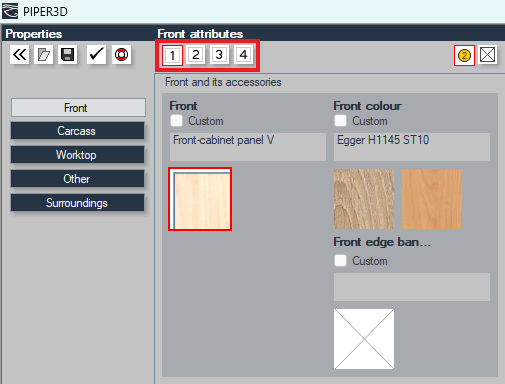Click the PIPER3D application logo icon
This screenshot has width=505, height=384.
pos(10,11)
